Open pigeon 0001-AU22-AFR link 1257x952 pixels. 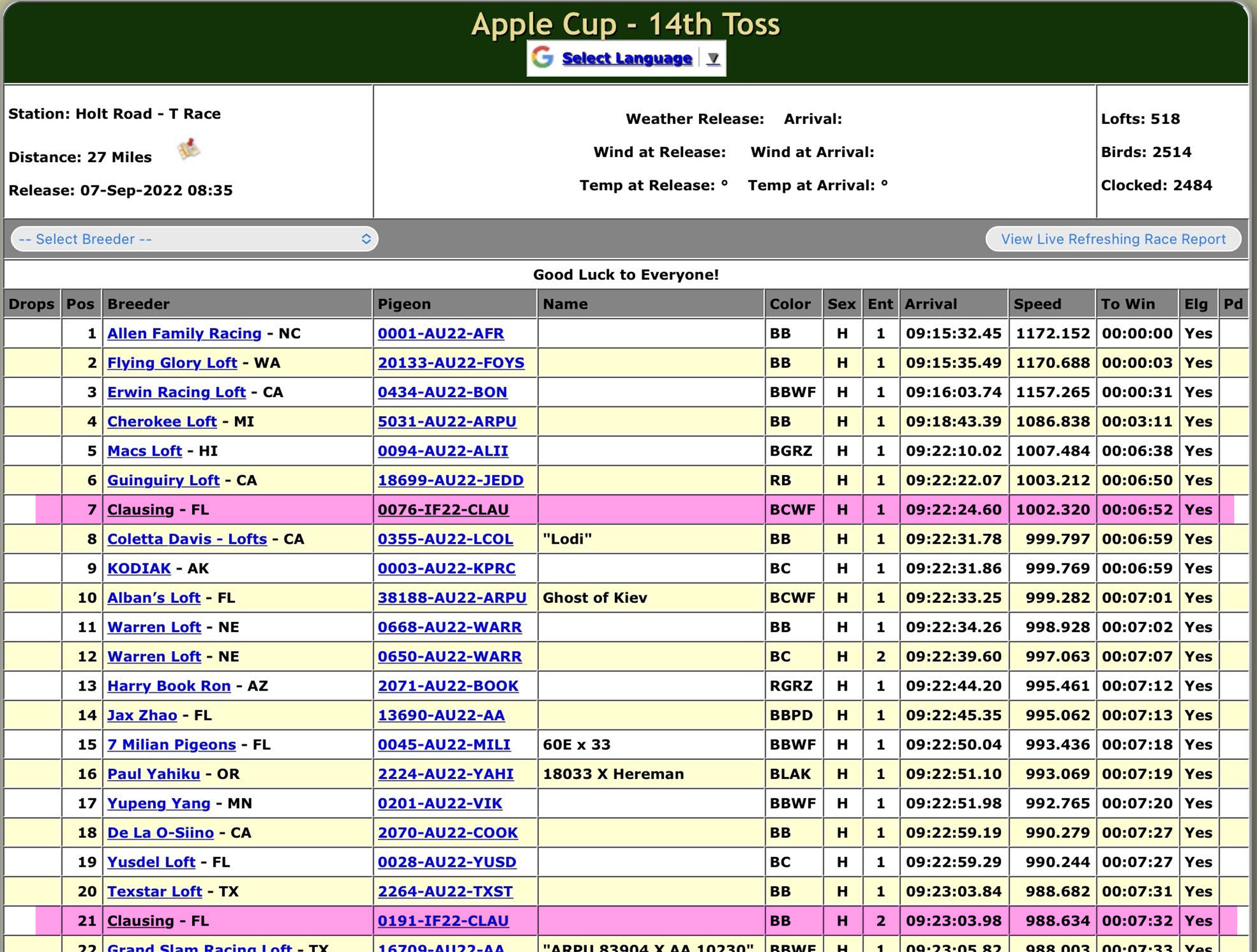click(441, 333)
